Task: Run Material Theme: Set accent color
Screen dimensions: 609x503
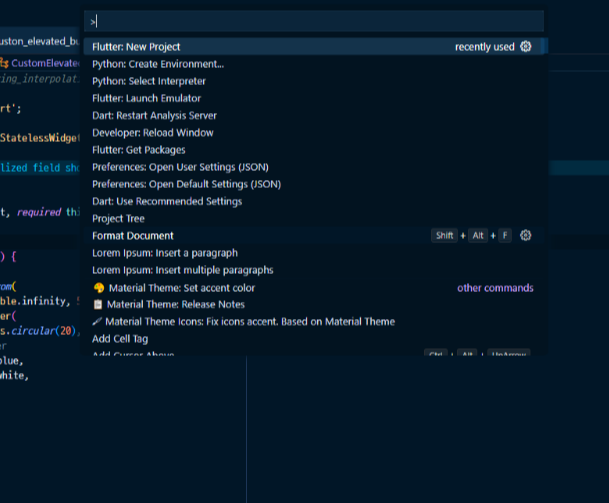Action: [x=313, y=288]
